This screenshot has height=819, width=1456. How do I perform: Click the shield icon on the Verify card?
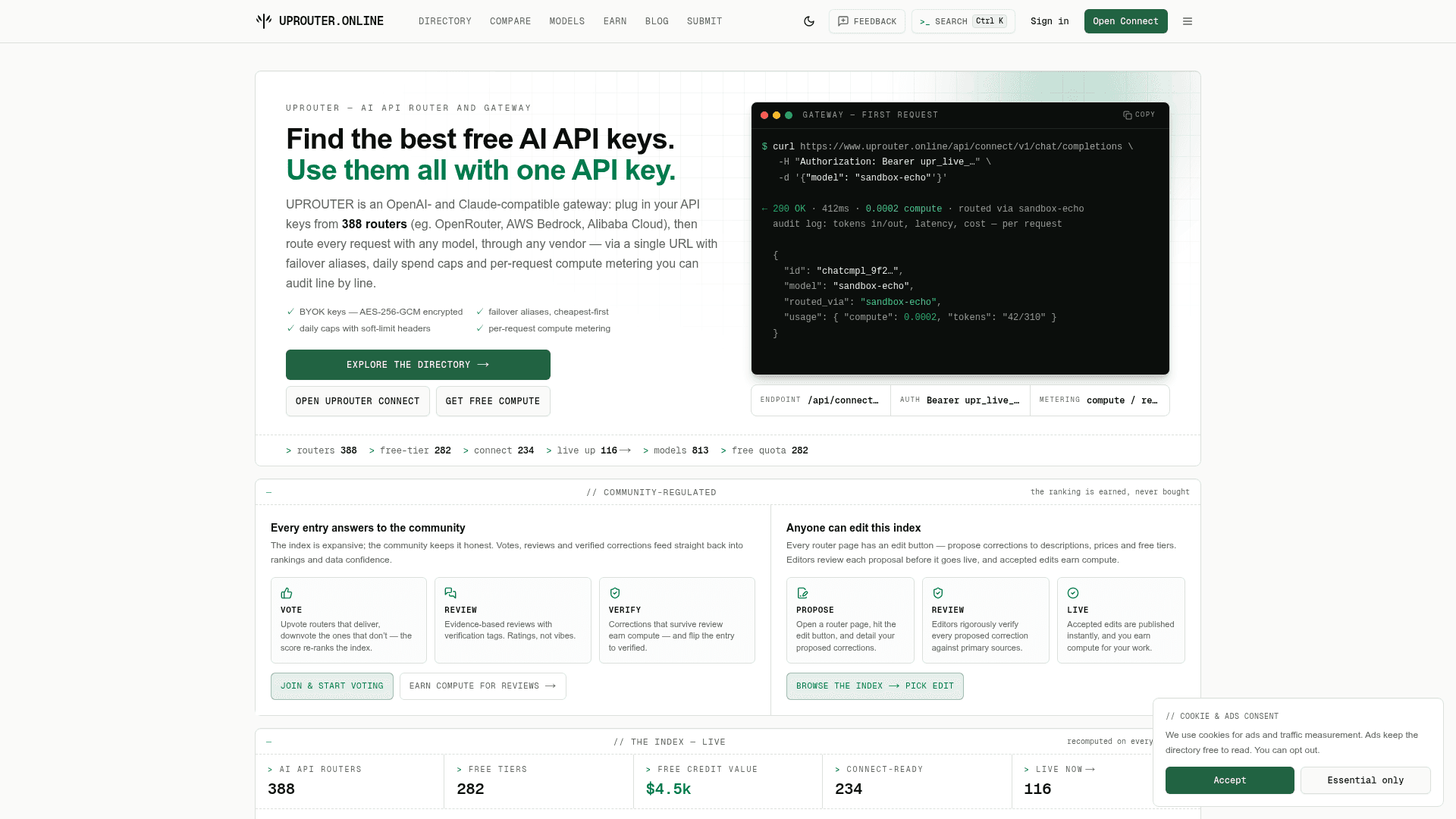click(615, 593)
